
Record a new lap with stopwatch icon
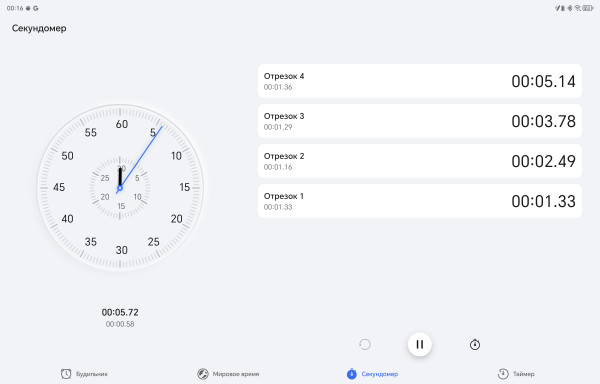pyautogui.click(x=474, y=344)
